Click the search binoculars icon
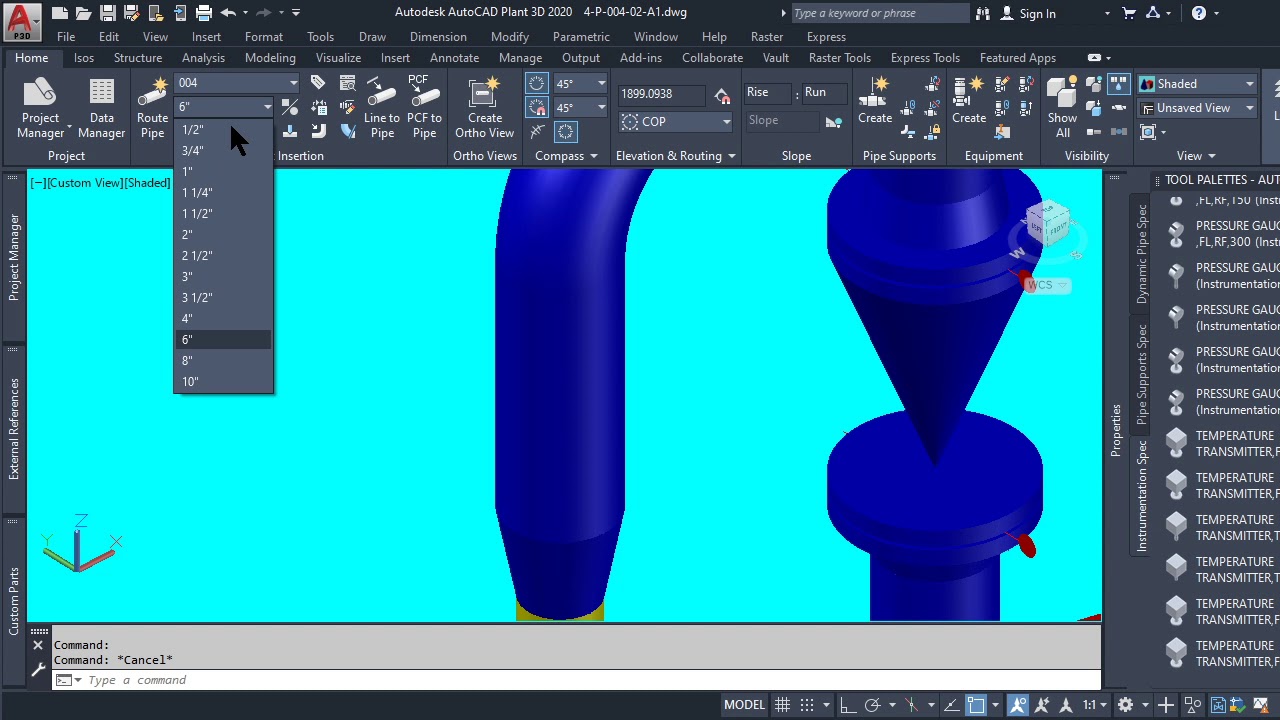 (x=983, y=13)
